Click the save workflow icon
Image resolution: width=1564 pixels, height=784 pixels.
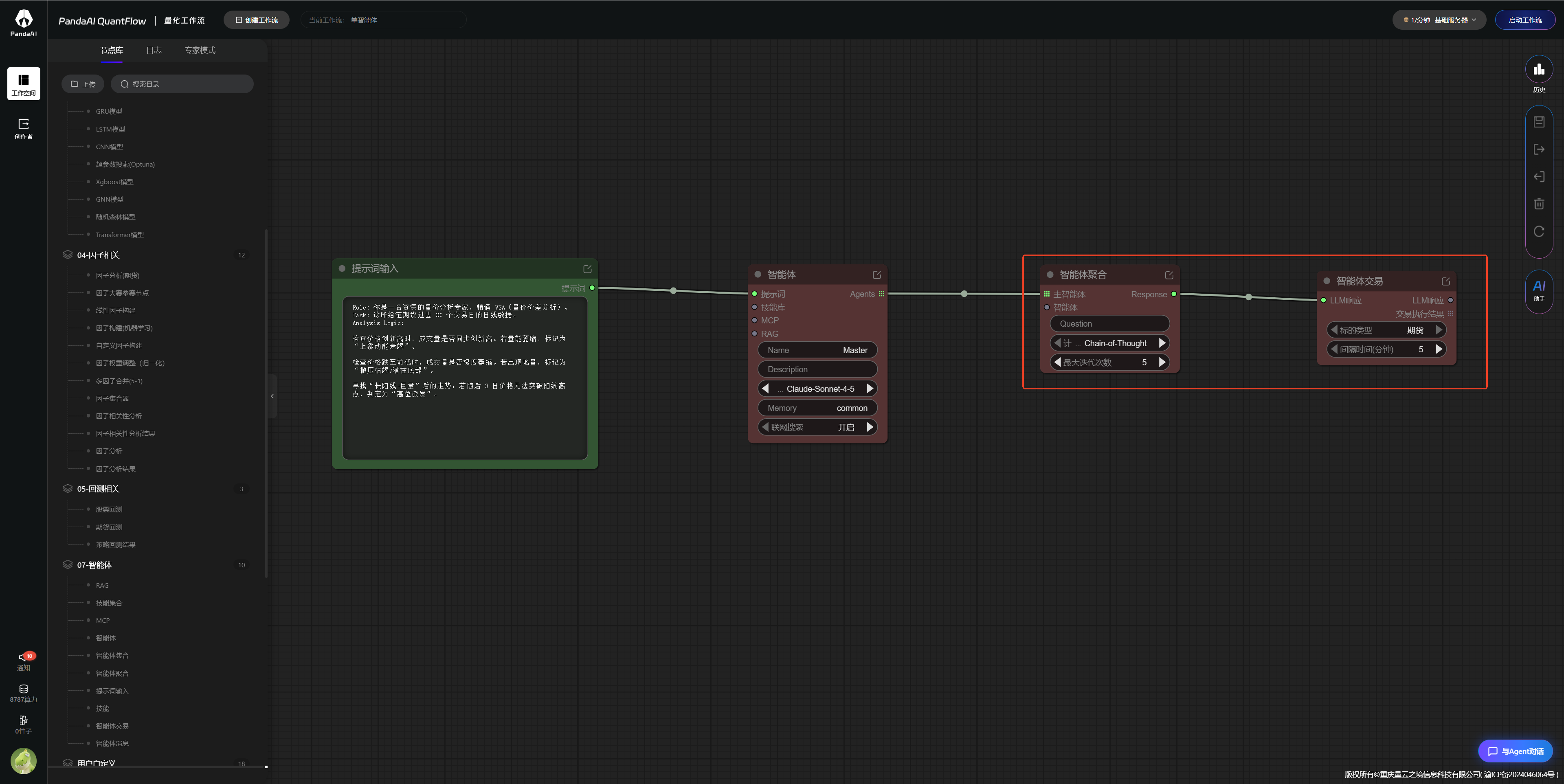1538,122
